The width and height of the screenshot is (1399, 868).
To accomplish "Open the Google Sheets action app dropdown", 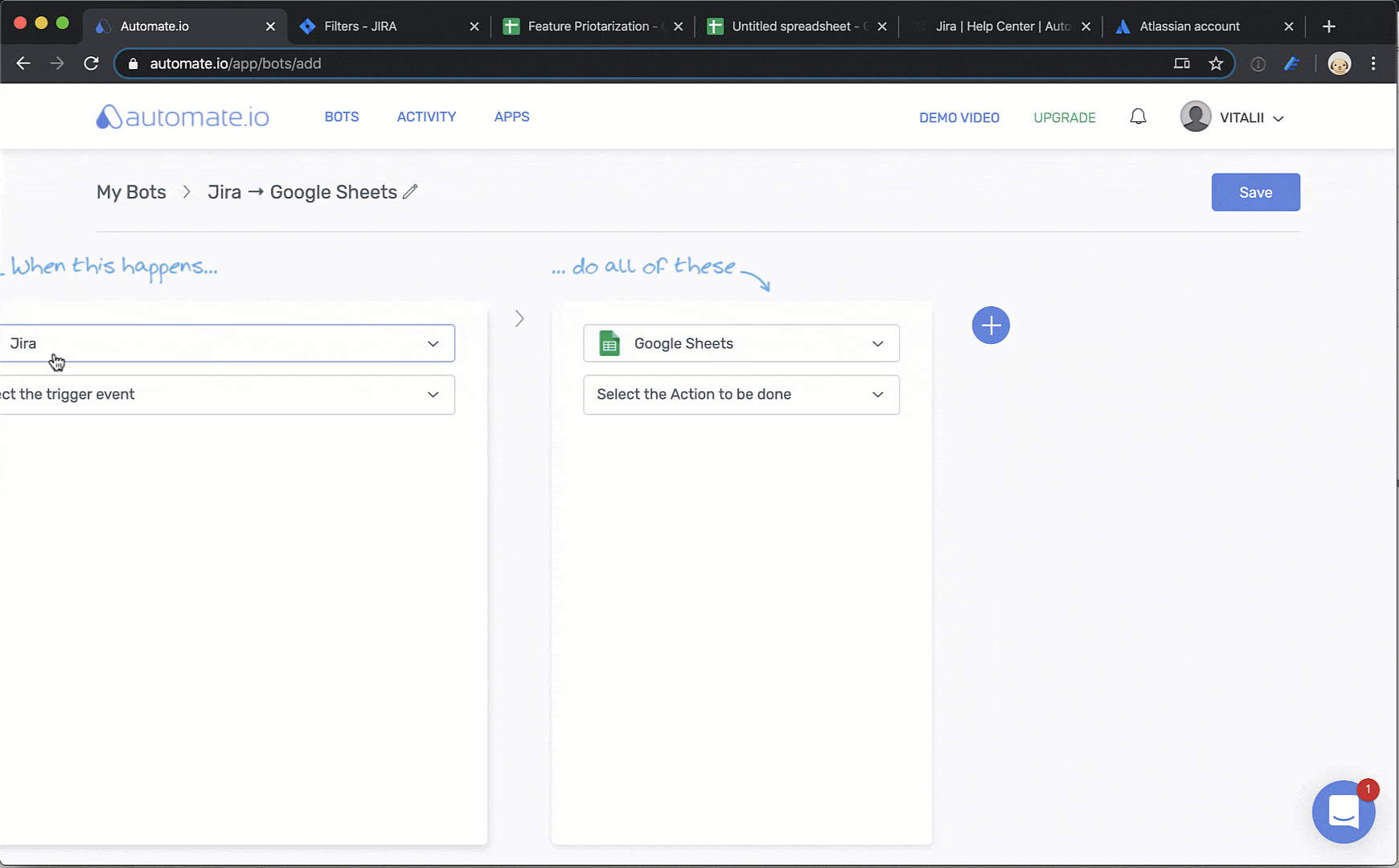I will 741,343.
